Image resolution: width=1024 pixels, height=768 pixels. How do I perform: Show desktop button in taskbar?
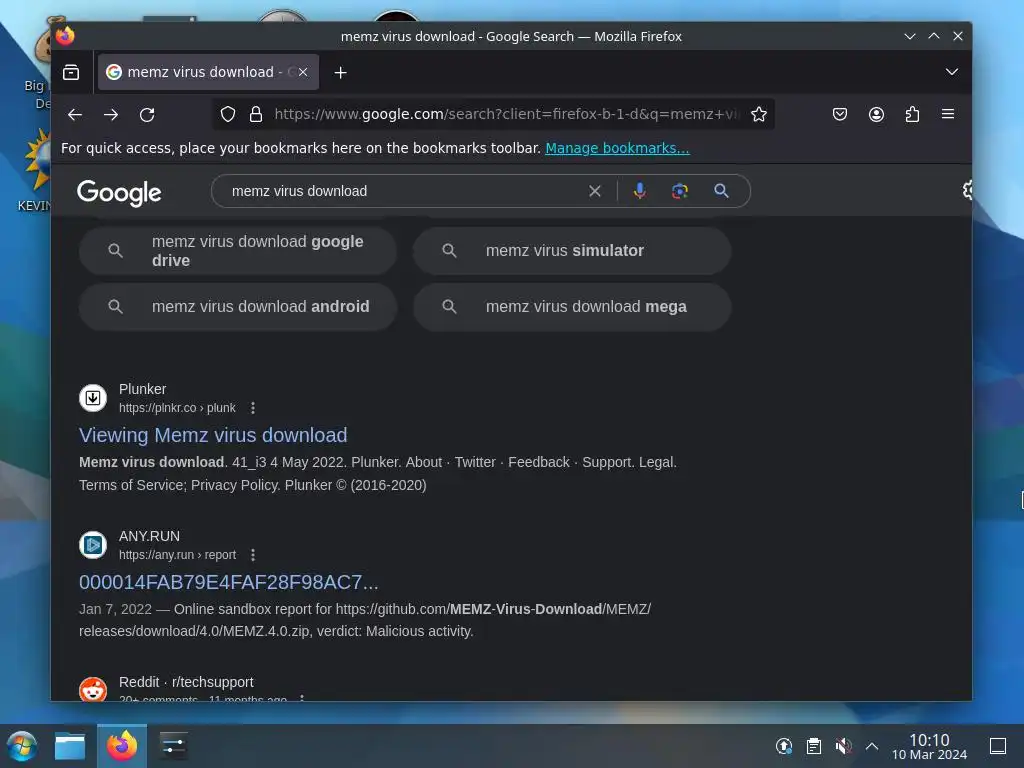tap(998, 746)
